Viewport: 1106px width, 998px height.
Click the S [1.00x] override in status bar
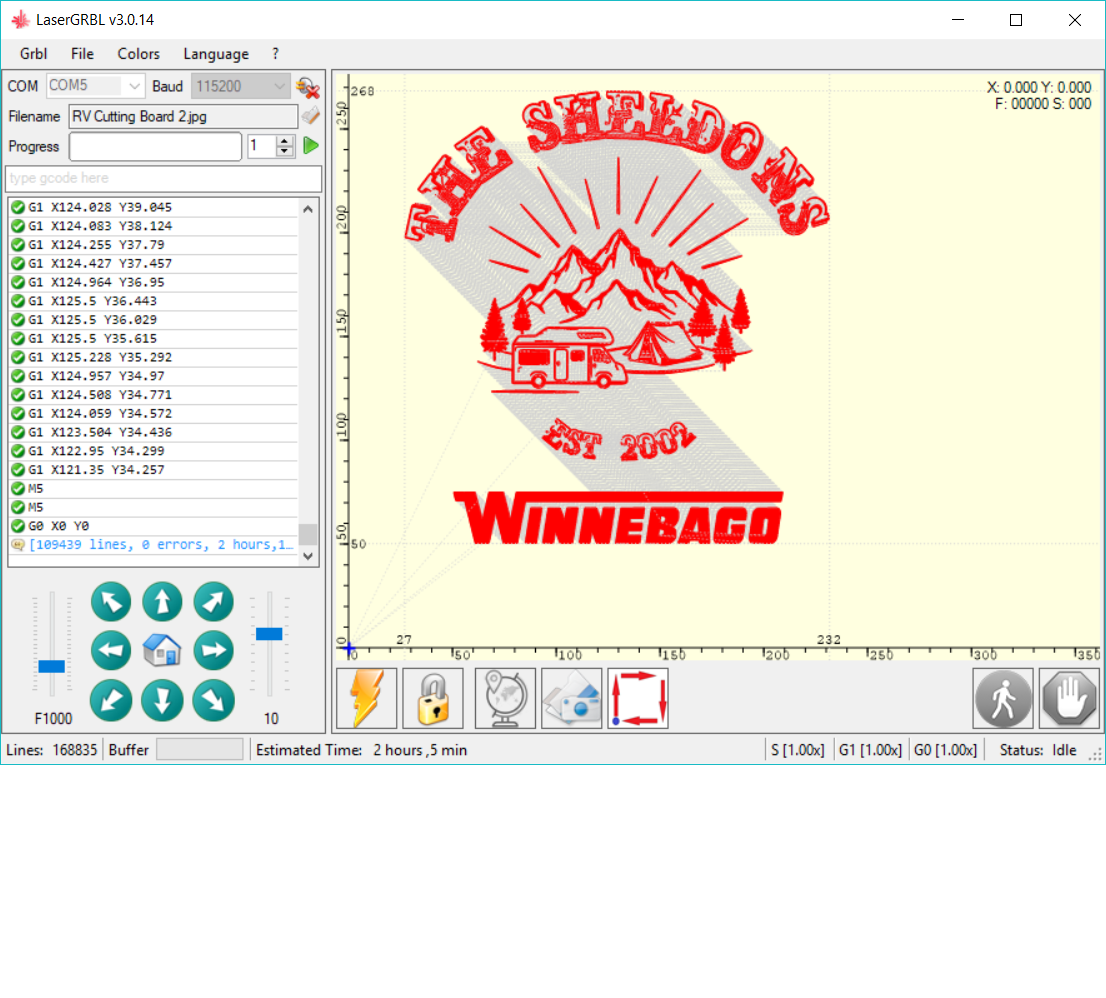pyautogui.click(x=798, y=750)
